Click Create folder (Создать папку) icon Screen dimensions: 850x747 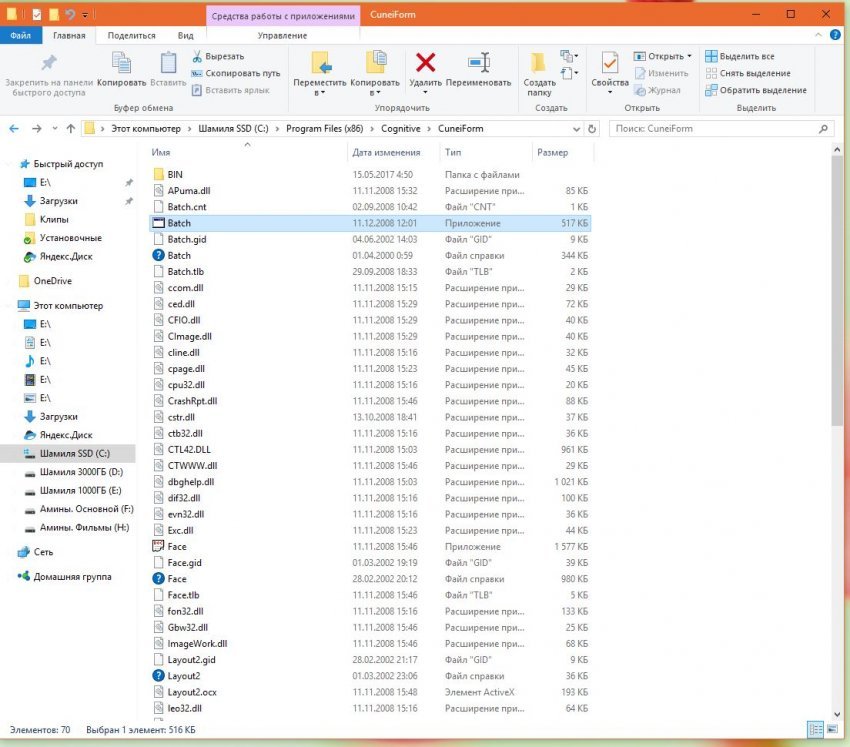pos(538,63)
